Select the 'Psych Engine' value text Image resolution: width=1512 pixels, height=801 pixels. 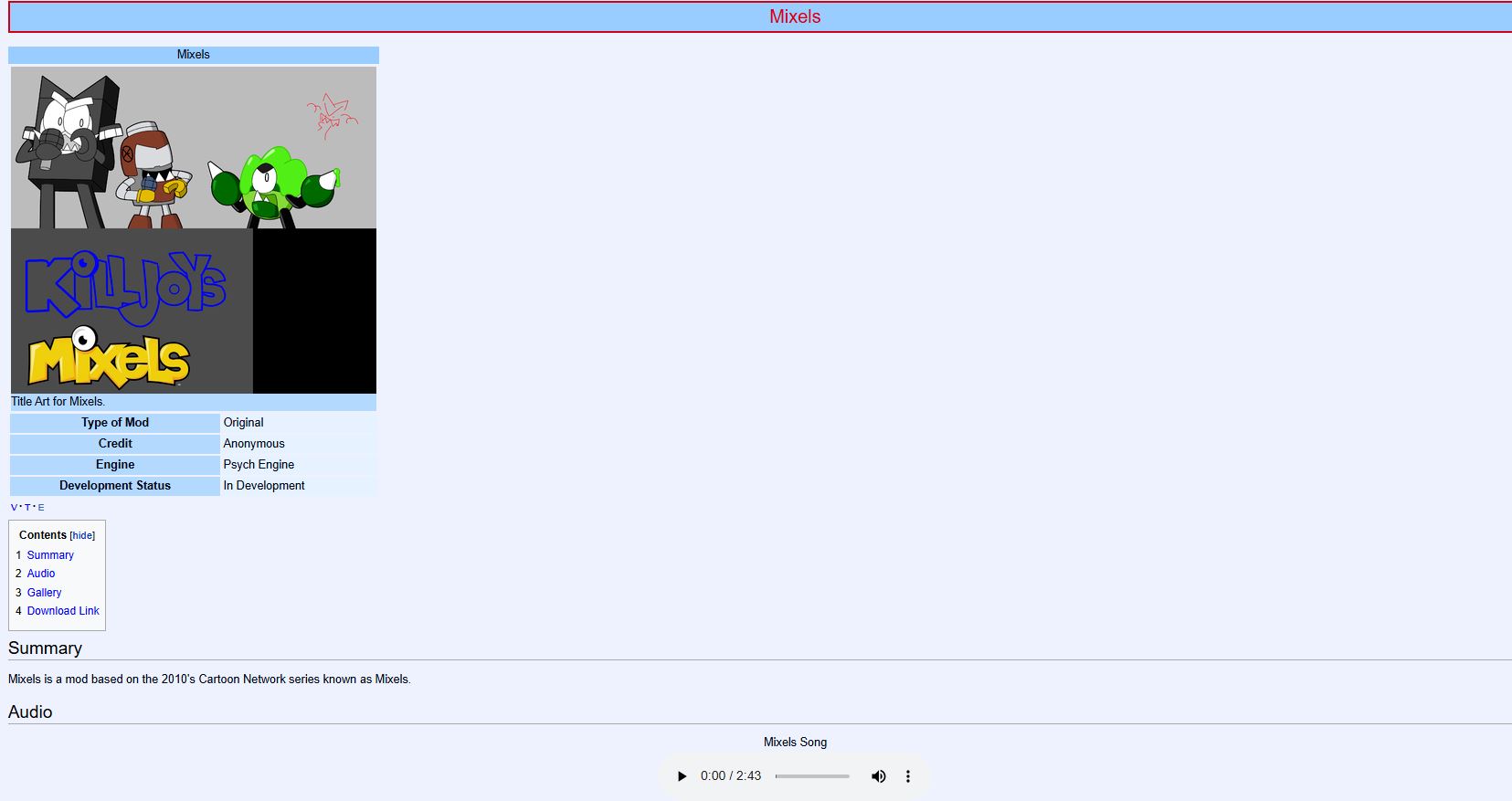tap(259, 465)
